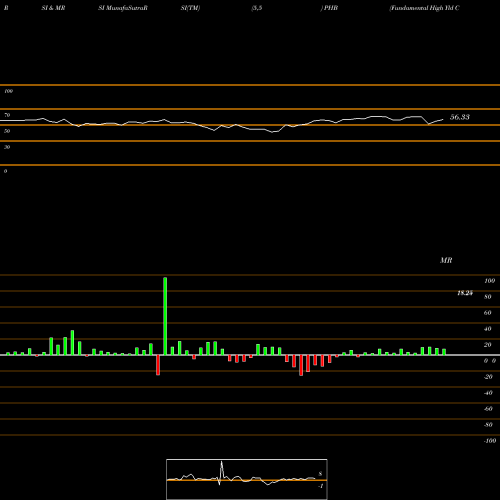Click the 'Fundamental High Yld C' title text
This screenshot has width=500, height=500.
point(424,8)
